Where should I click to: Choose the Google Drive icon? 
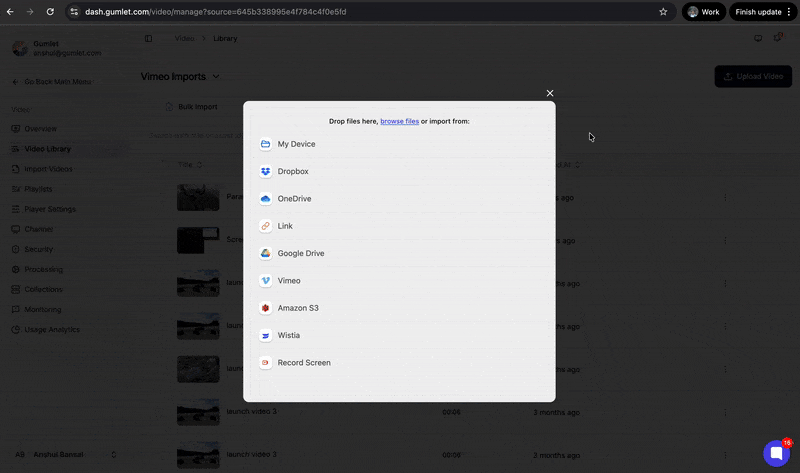coord(266,254)
